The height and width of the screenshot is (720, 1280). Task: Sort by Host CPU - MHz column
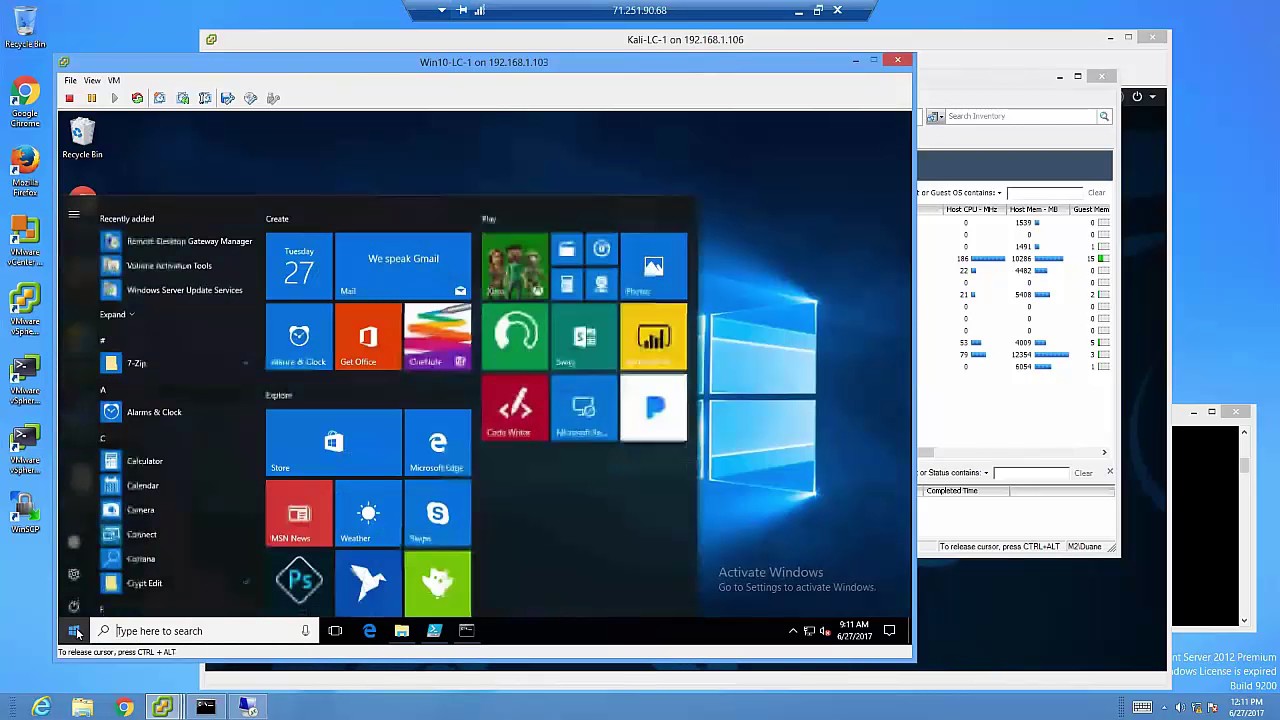pyautogui.click(x=972, y=210)
